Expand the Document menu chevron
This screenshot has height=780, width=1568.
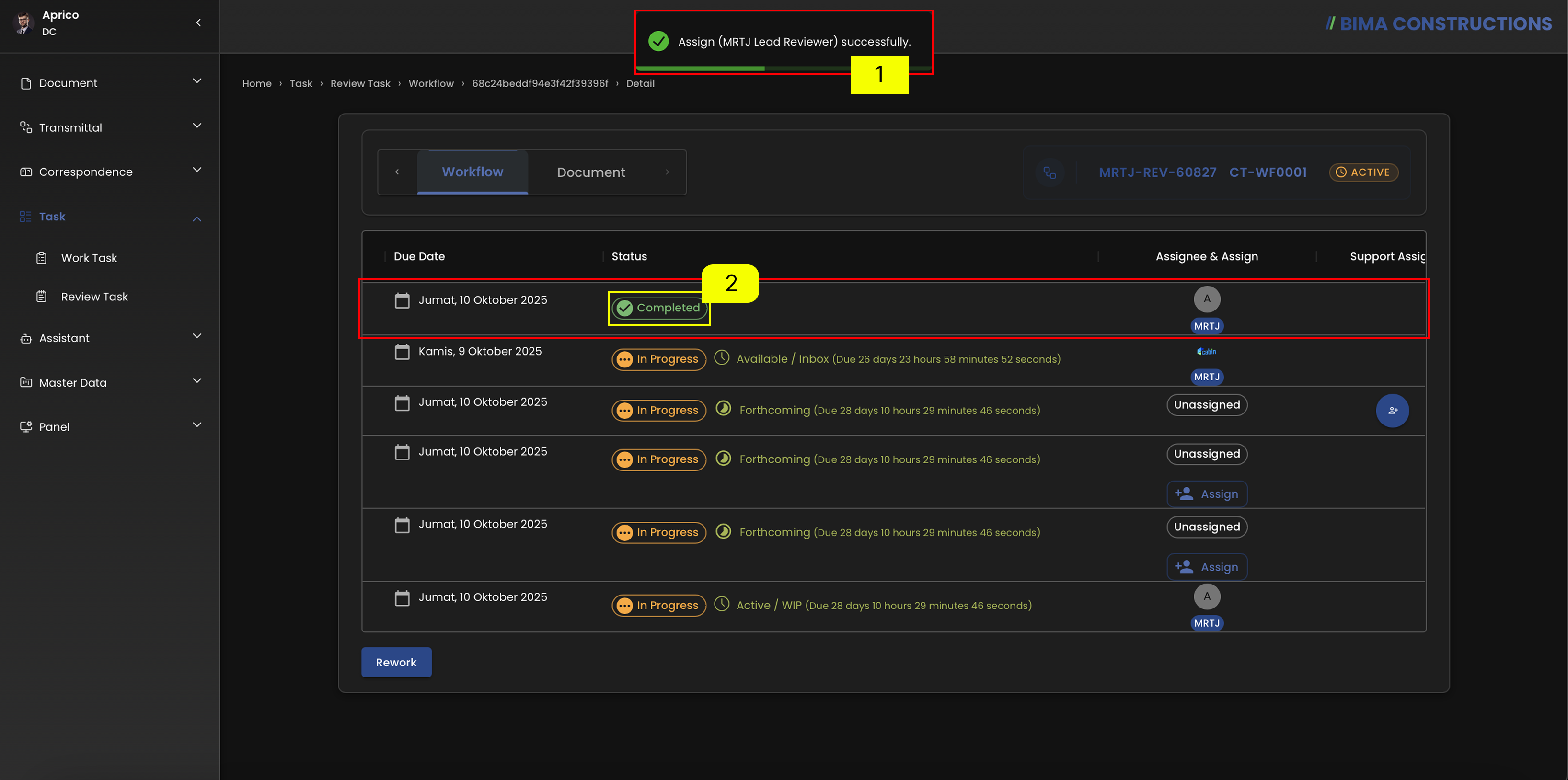click(196, 81)
